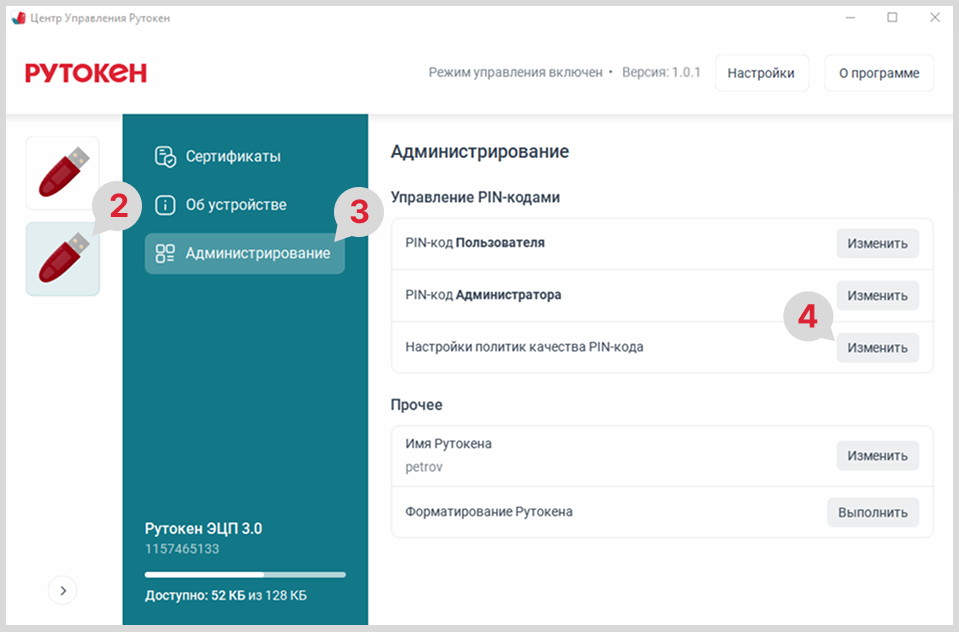Change the Rutoken name petrov

coord(877,455)
